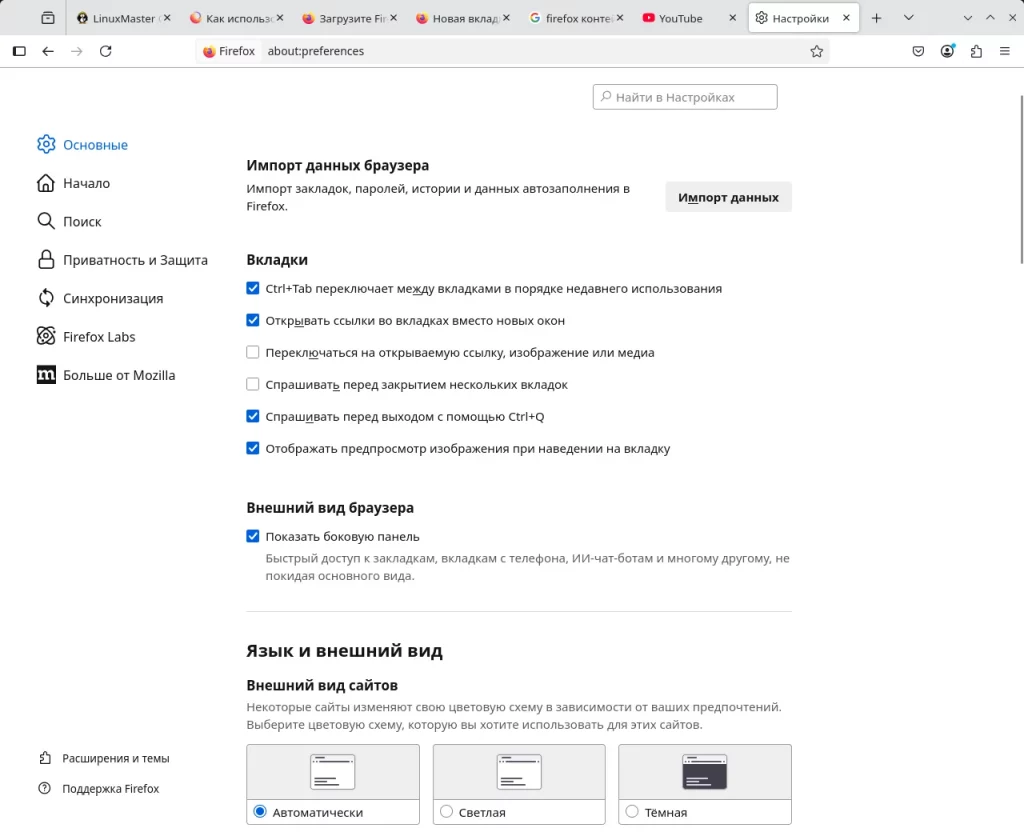The height and width of the screenshot is (832, 1024).
Task: Close the Настройки tab
Action: 846,18
